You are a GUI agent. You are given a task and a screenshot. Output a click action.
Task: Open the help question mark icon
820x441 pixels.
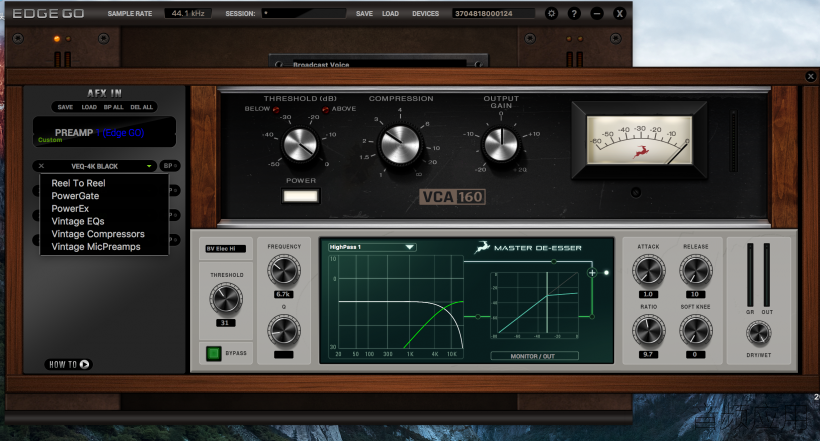point(574,14)
